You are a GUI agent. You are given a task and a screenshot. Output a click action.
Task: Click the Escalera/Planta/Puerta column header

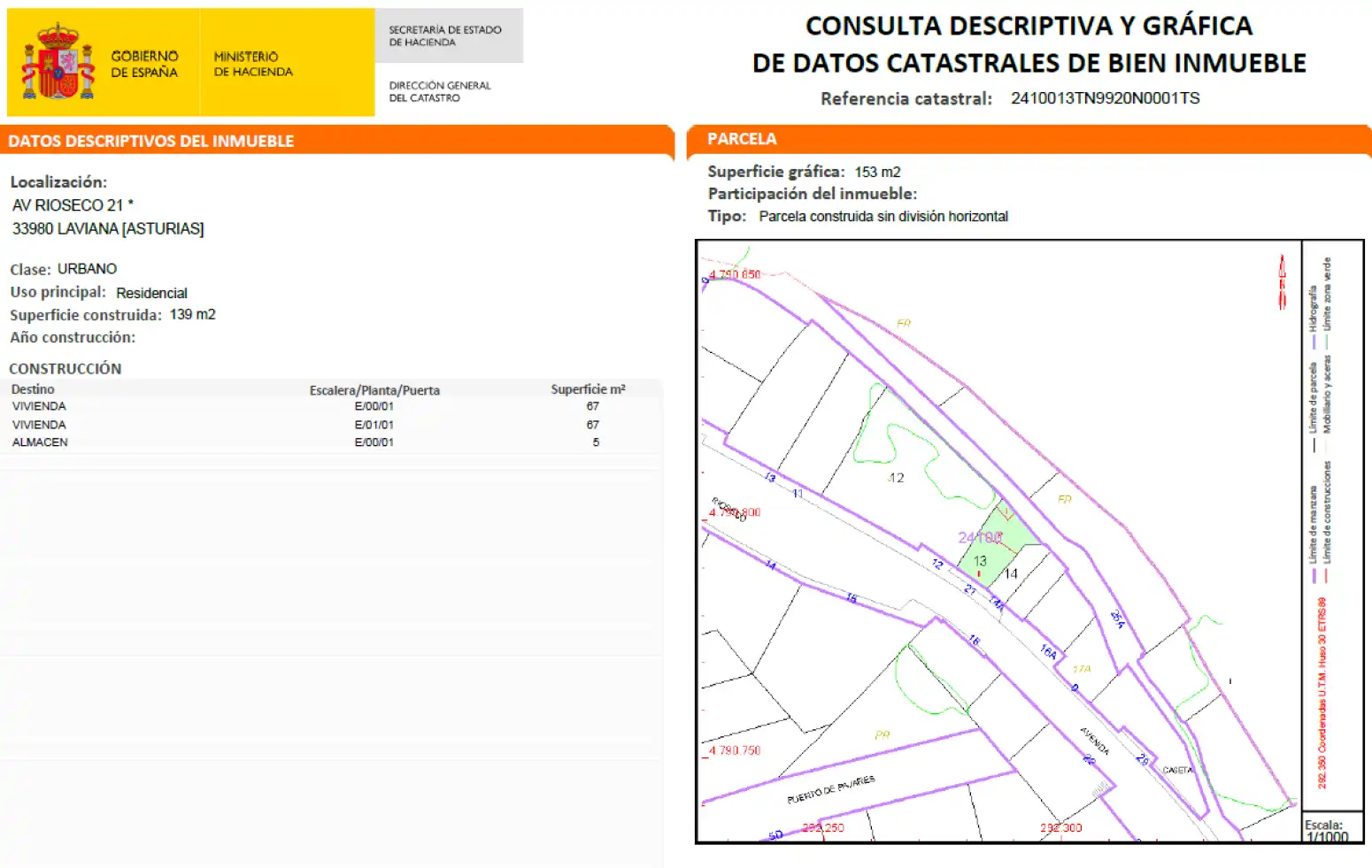click(374, 390)
